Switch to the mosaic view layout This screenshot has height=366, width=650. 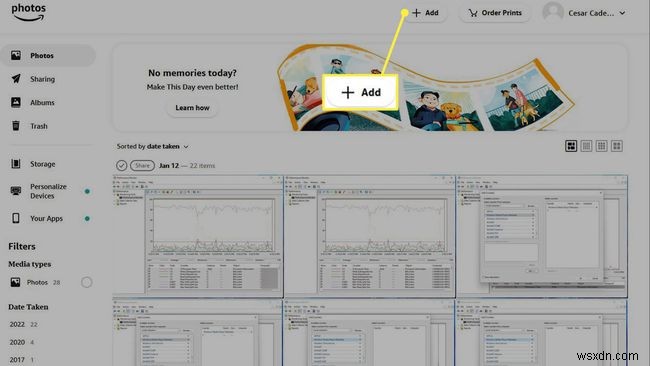pos(571,146)
